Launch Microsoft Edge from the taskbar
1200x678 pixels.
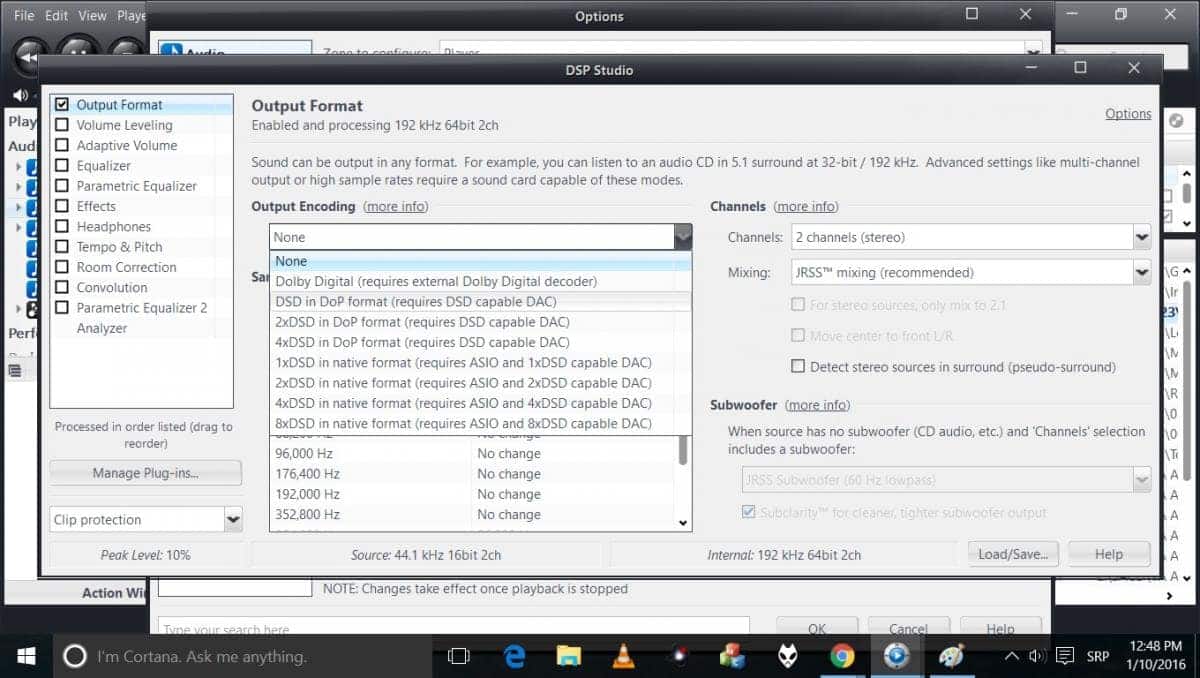515,657
